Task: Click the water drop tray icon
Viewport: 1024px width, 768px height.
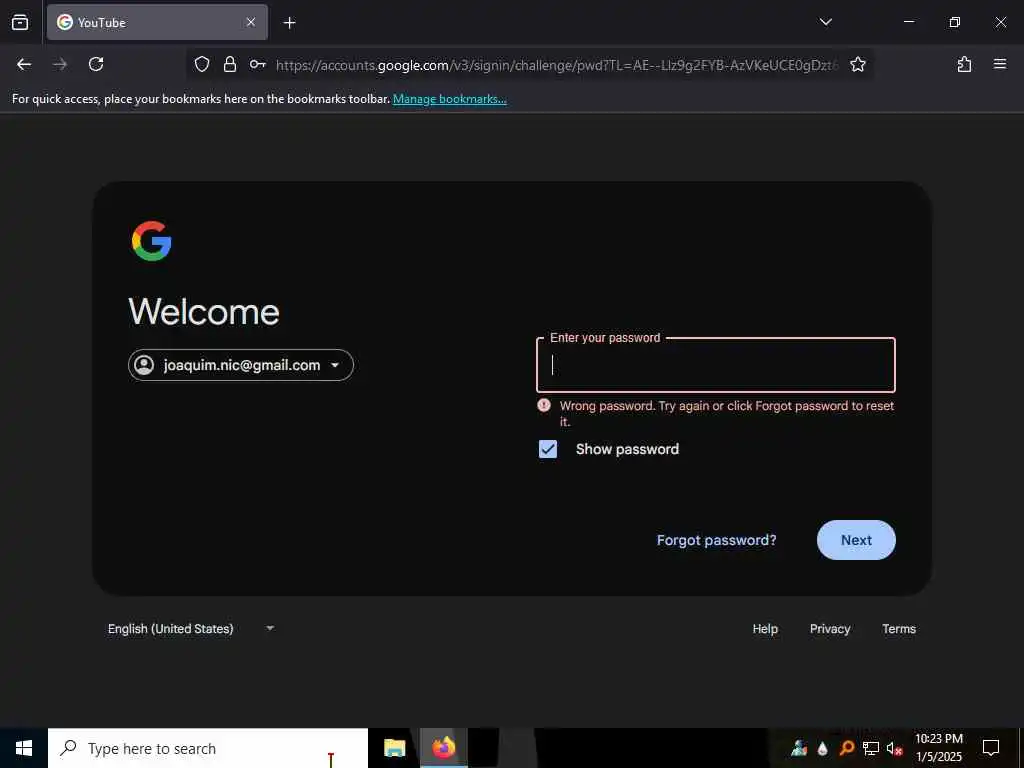Action: coord(823,748)
